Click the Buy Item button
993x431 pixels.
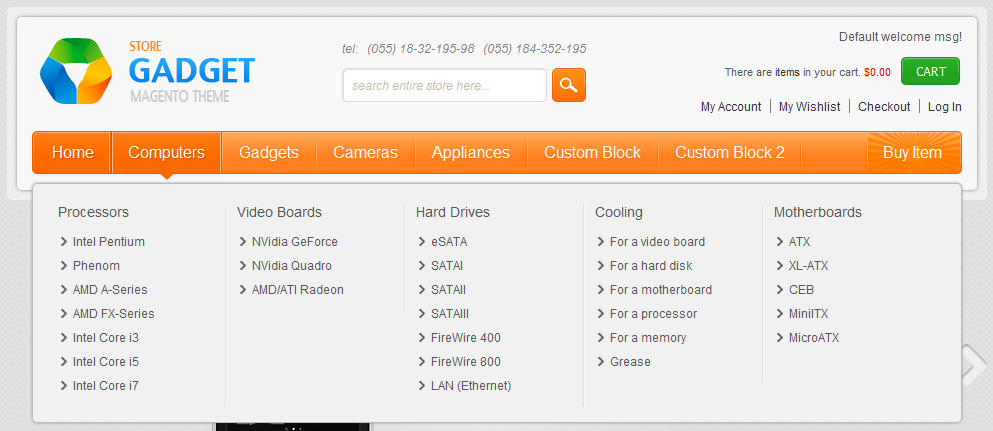pos(913,153)
